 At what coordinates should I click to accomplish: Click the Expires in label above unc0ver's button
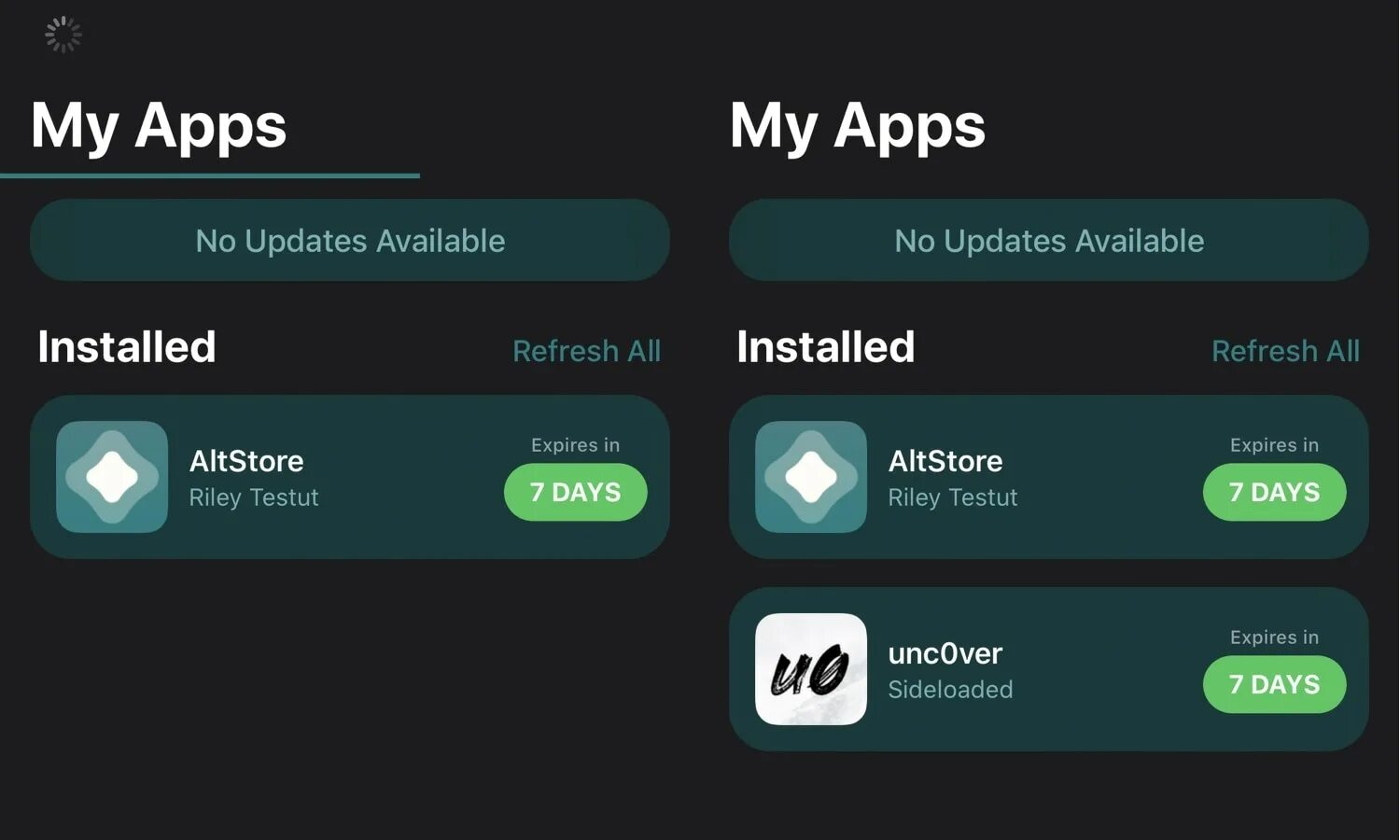(1275, 637)
